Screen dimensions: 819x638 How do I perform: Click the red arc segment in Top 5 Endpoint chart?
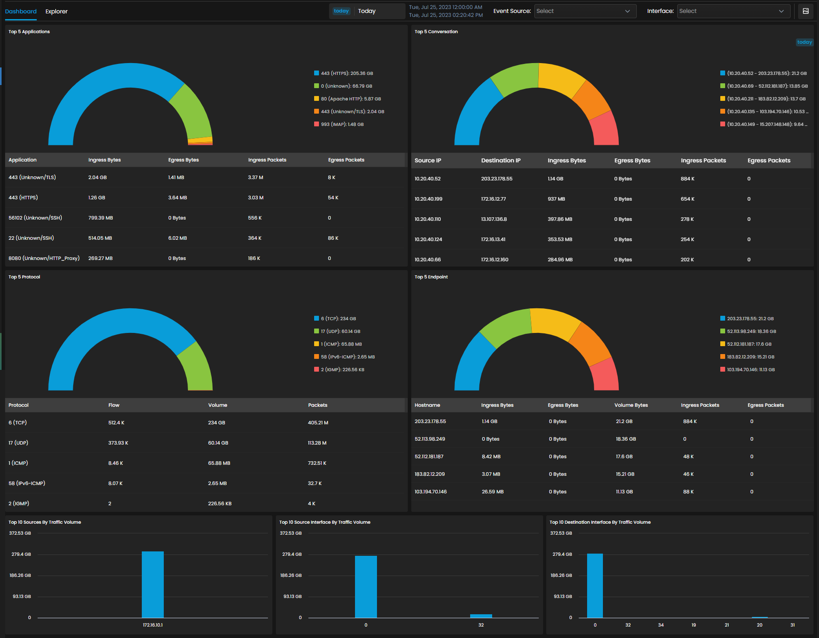[606, 375]
